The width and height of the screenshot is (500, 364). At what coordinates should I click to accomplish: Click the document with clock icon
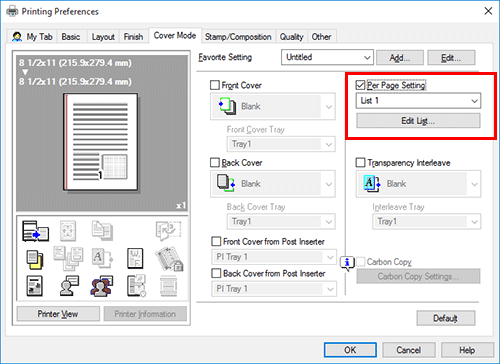pyautogui.click(x=136, y=286)
